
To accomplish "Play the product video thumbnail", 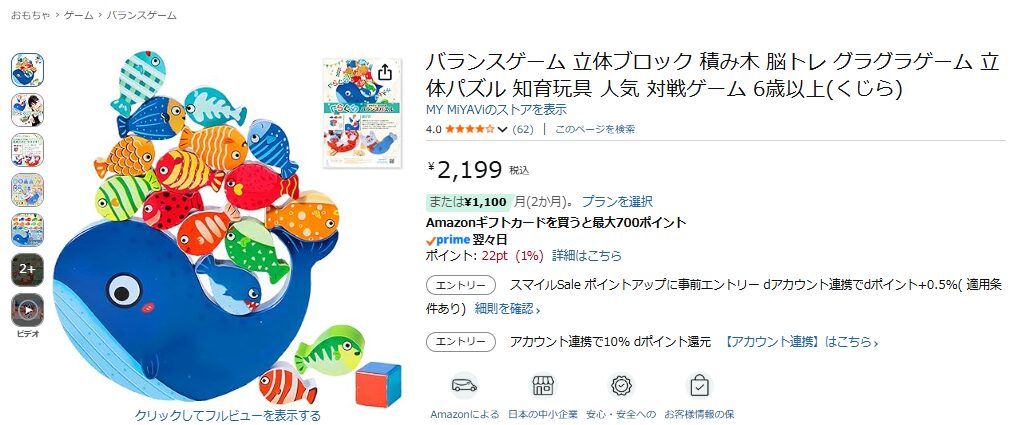I will 28,310.
